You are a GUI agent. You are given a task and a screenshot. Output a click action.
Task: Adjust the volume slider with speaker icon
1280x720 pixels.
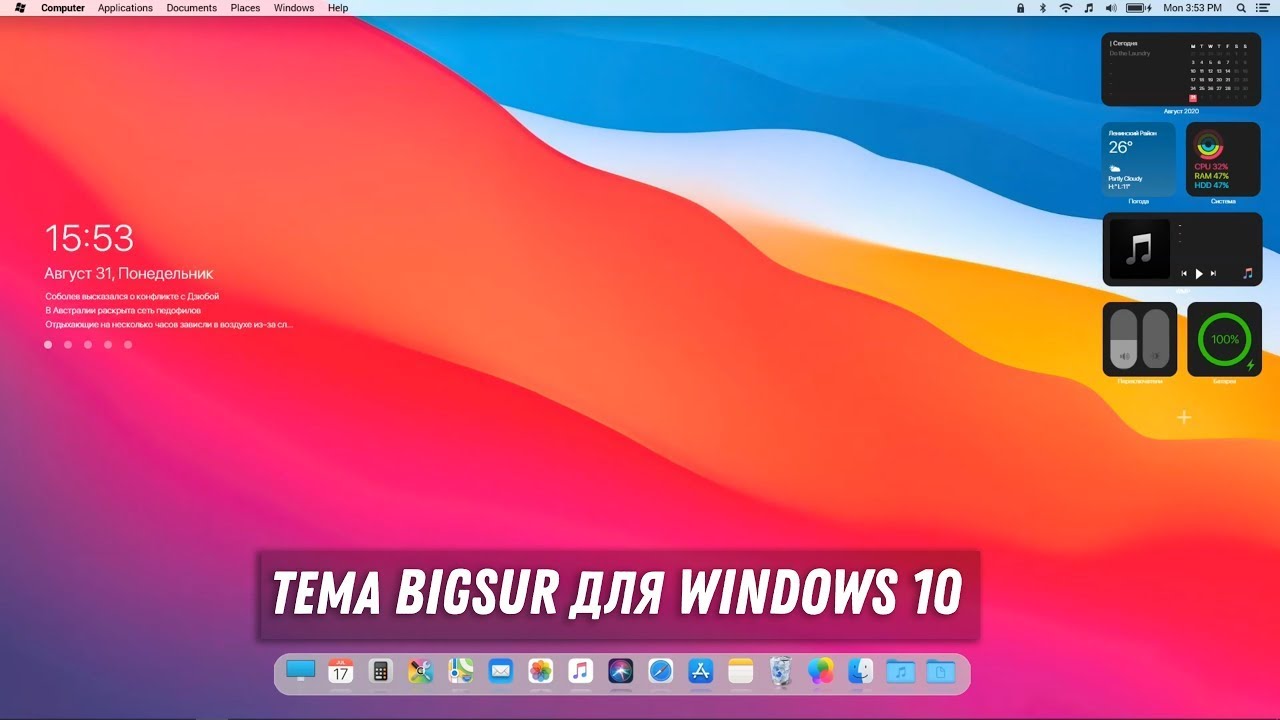(1125, 339)
